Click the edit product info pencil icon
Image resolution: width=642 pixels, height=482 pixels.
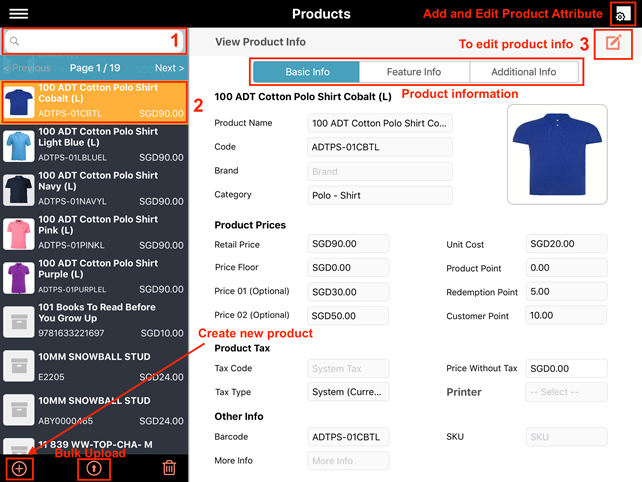click(x=613, y=42)
